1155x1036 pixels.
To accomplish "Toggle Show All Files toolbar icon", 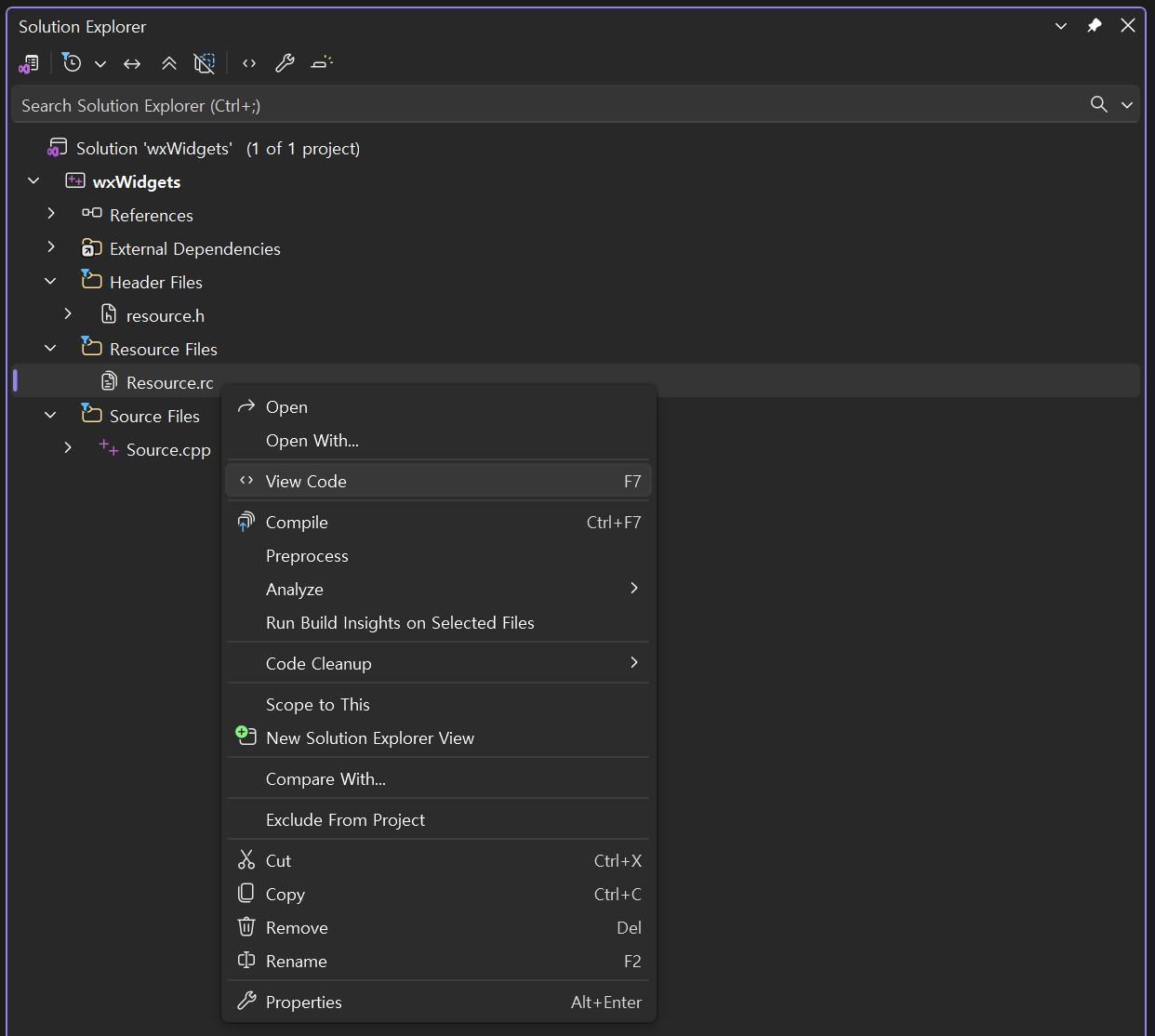I will click(x=204, y=63).
